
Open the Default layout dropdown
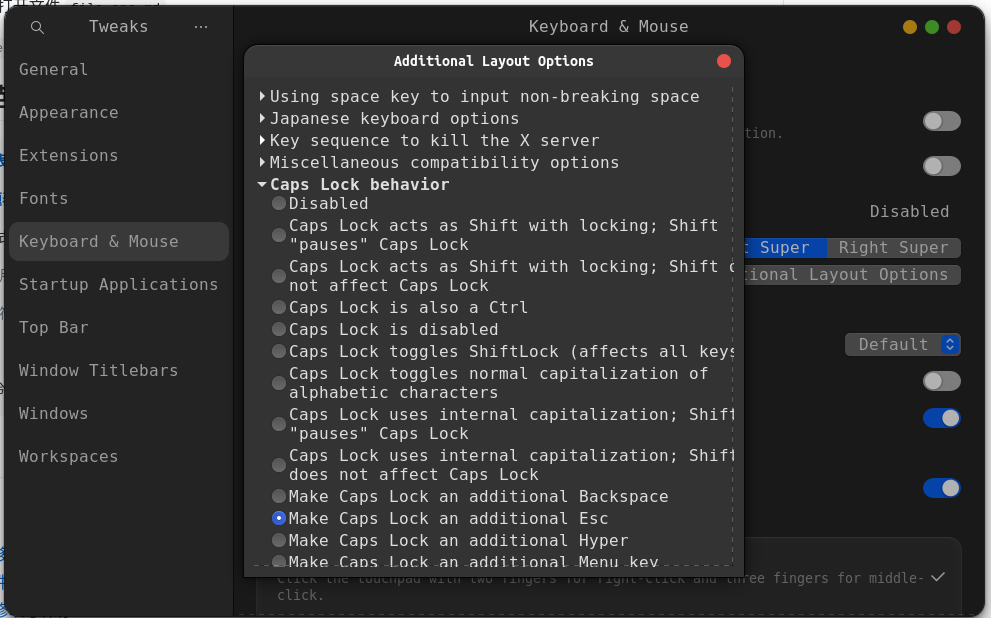(x=902, y=344)
